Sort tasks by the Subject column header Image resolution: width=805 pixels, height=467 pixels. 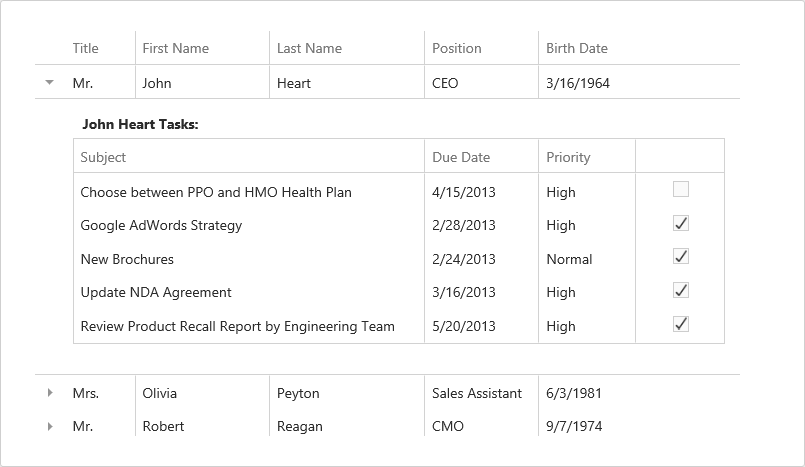104,157
